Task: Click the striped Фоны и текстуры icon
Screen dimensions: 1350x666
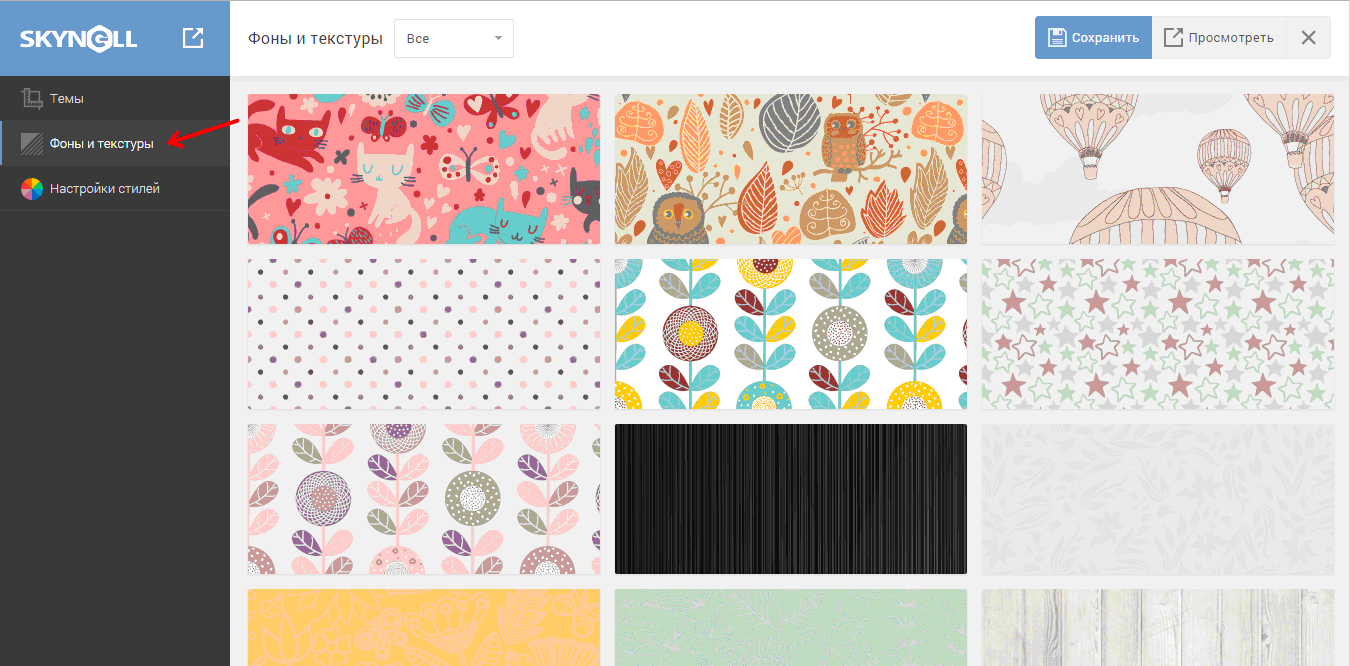Action: [32, 143]
